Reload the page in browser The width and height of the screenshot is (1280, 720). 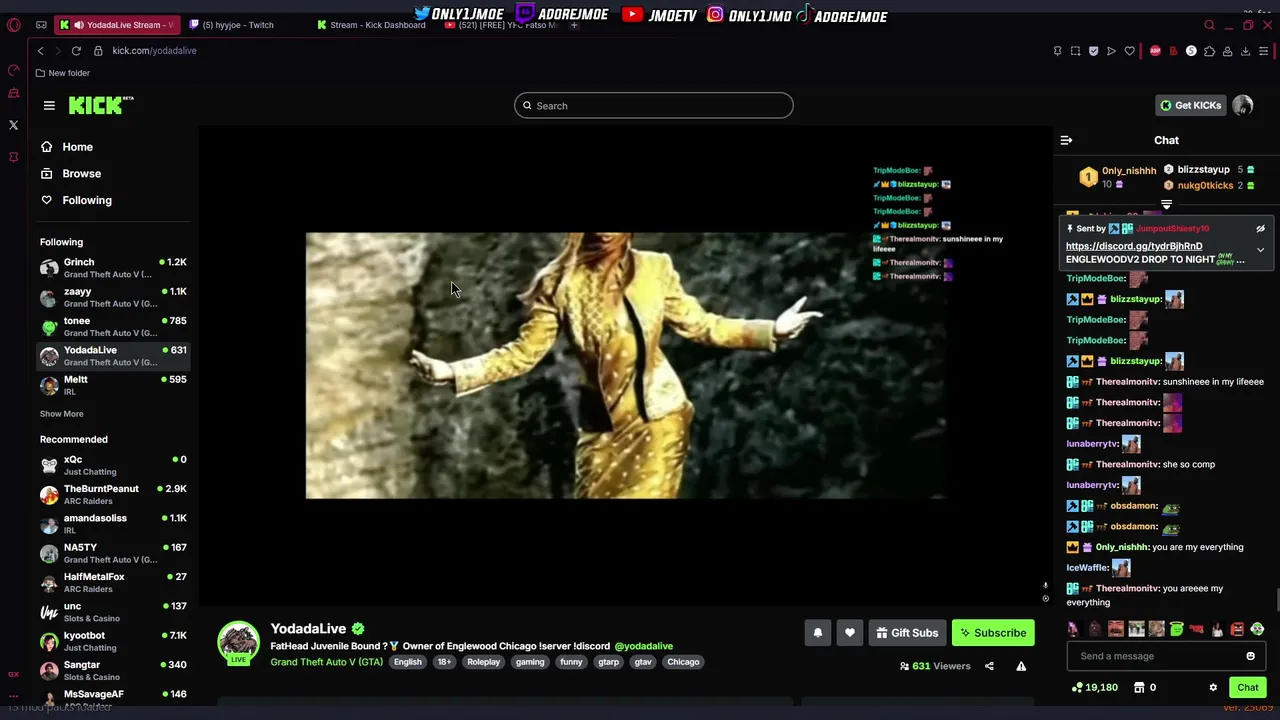pos(76,51)
